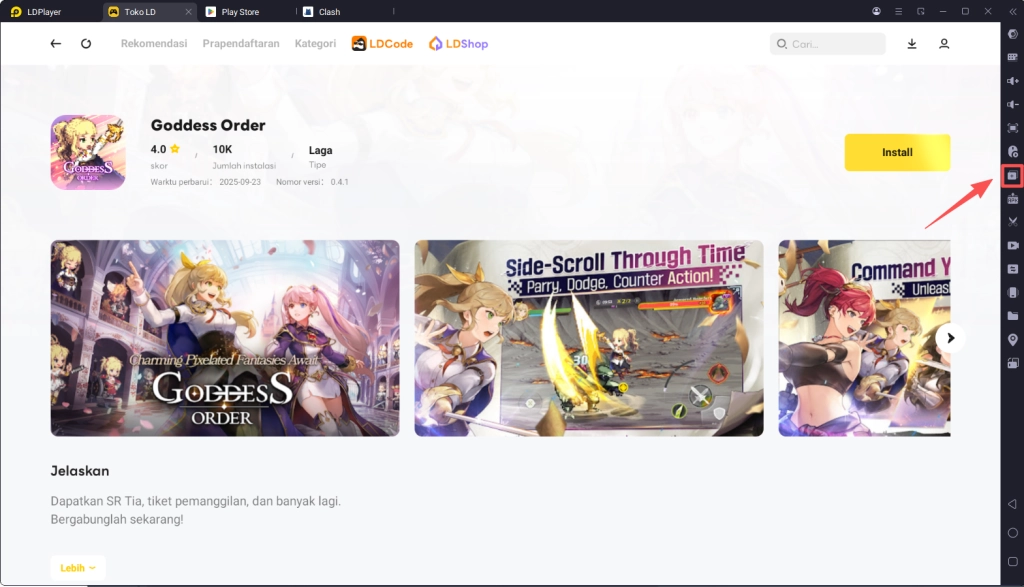1024x587 pixels.
Task: Open virtual location pin in sidebar
Action: click(x=1012, y=340)
